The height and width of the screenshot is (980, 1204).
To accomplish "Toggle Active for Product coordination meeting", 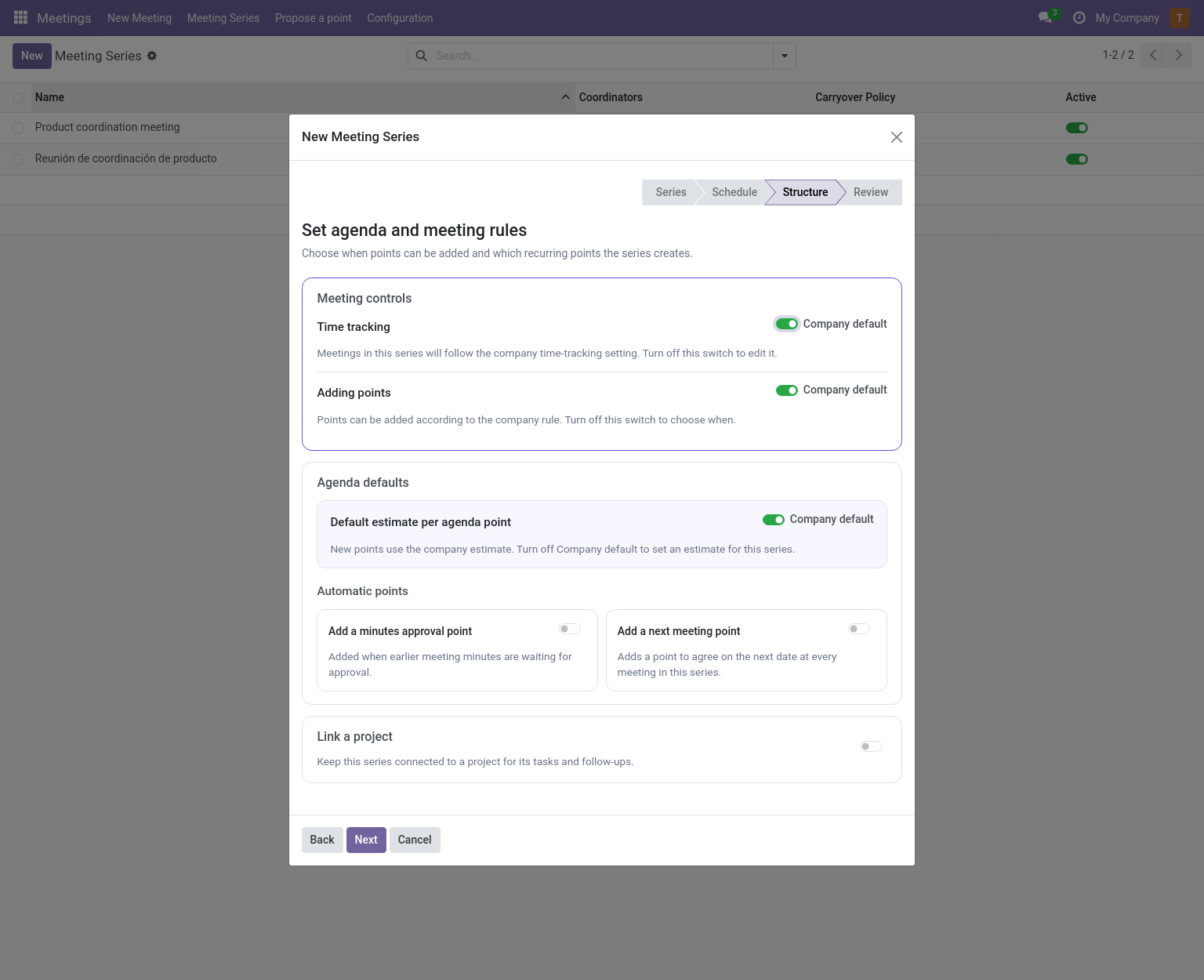I will click(1077, 128).
